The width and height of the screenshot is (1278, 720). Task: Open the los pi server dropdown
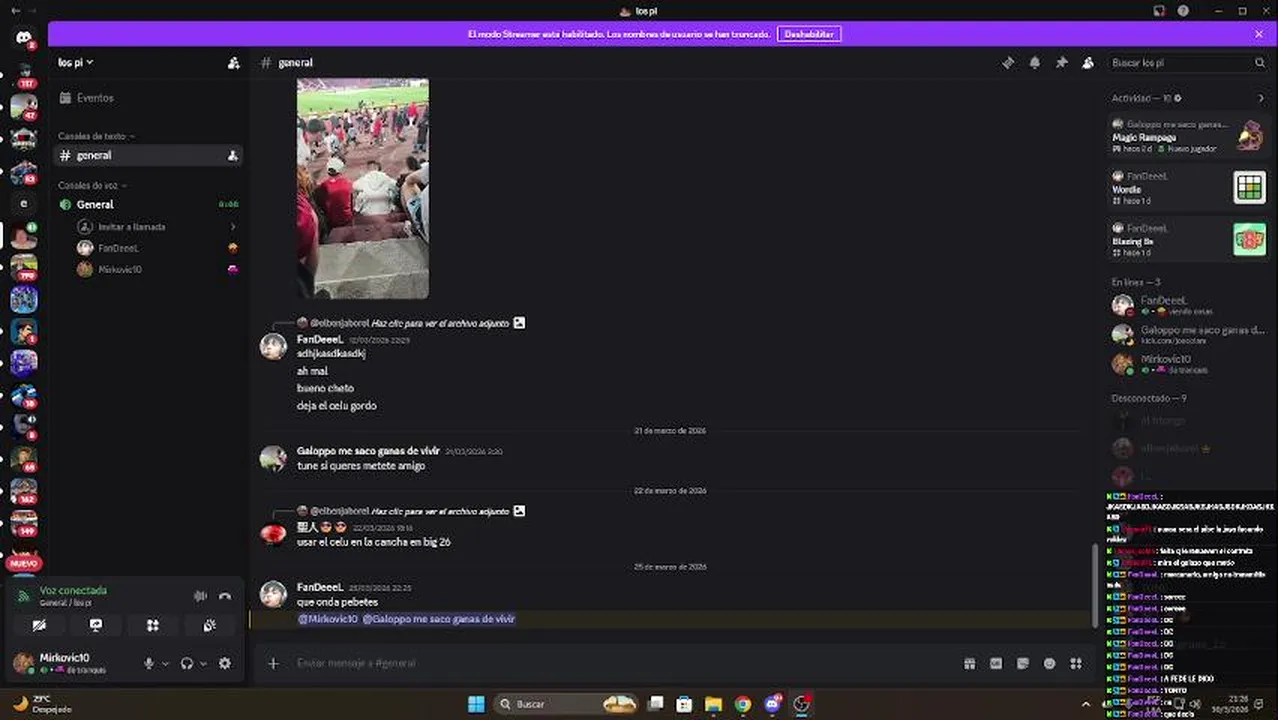pos(76,62)
